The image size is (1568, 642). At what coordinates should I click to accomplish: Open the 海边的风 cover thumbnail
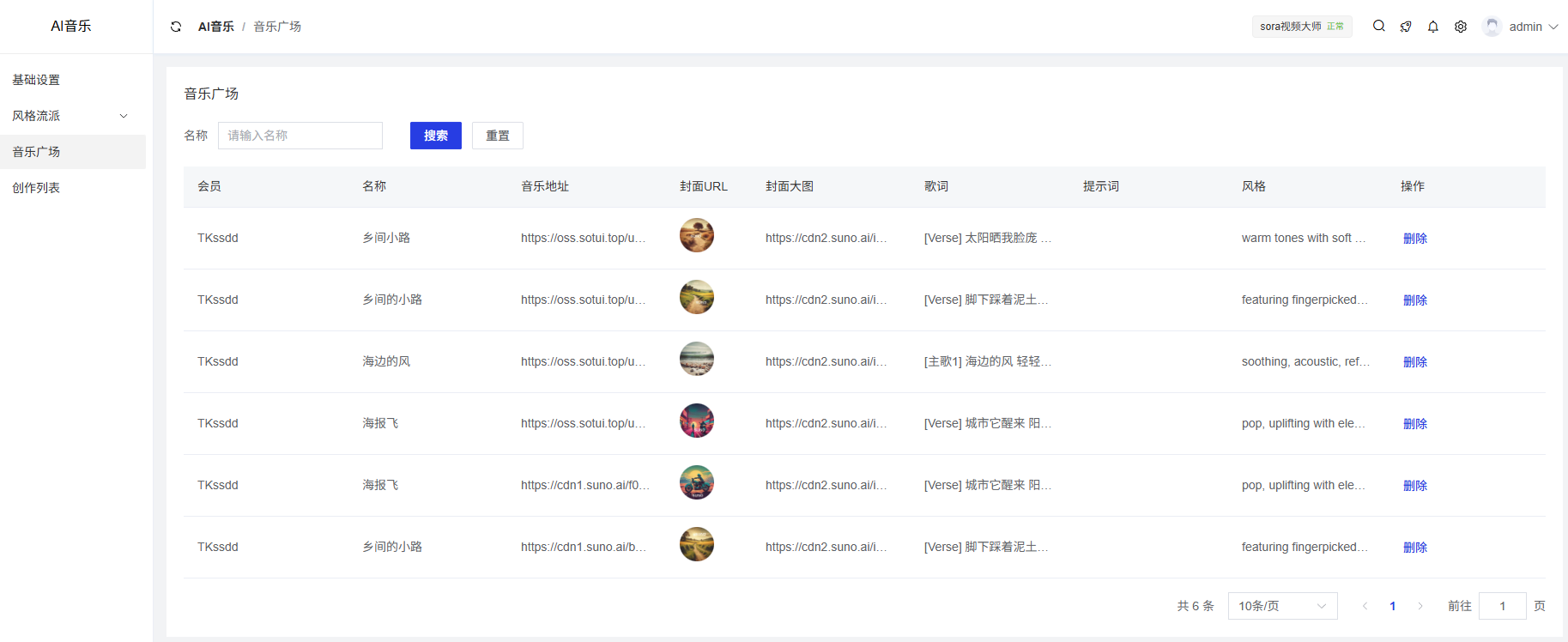pos(696,359)
